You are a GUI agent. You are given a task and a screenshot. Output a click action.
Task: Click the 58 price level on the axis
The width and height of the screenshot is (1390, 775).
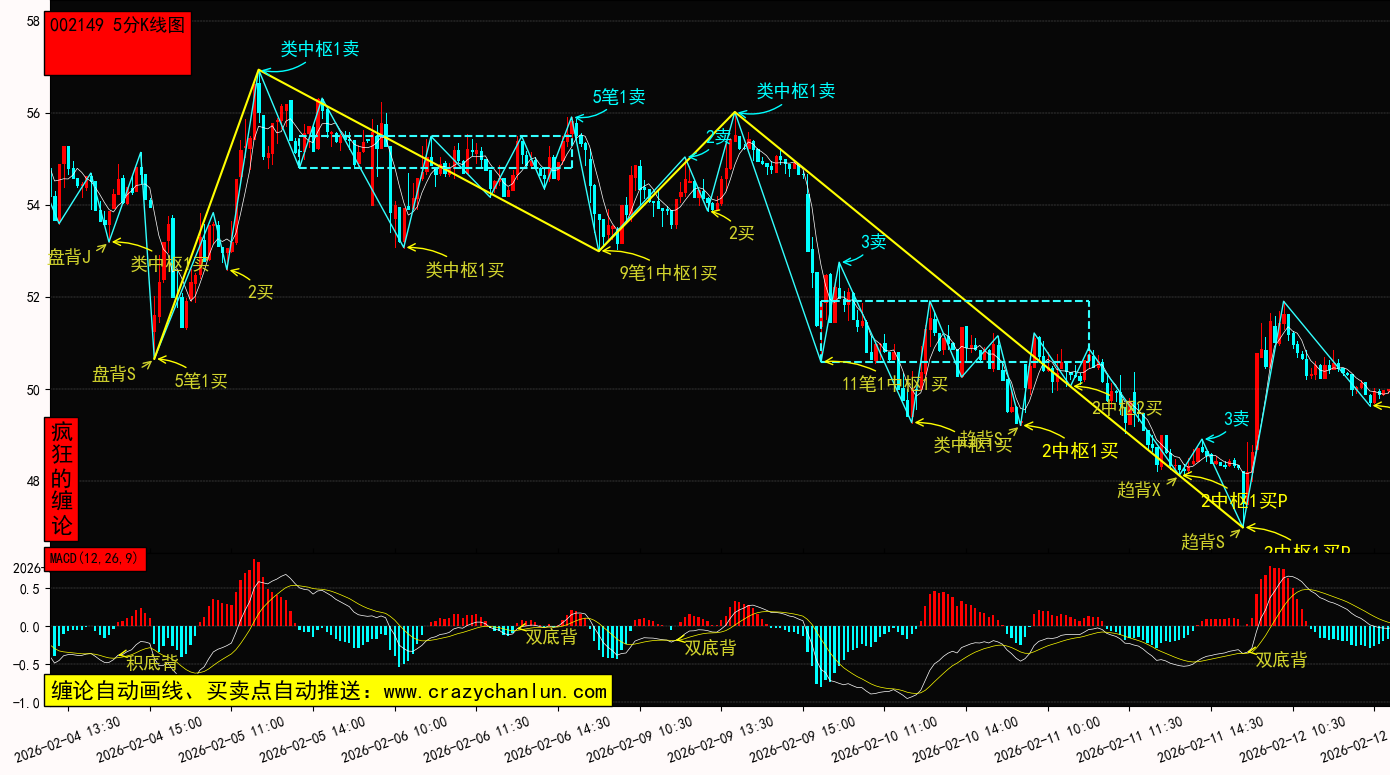33,21
